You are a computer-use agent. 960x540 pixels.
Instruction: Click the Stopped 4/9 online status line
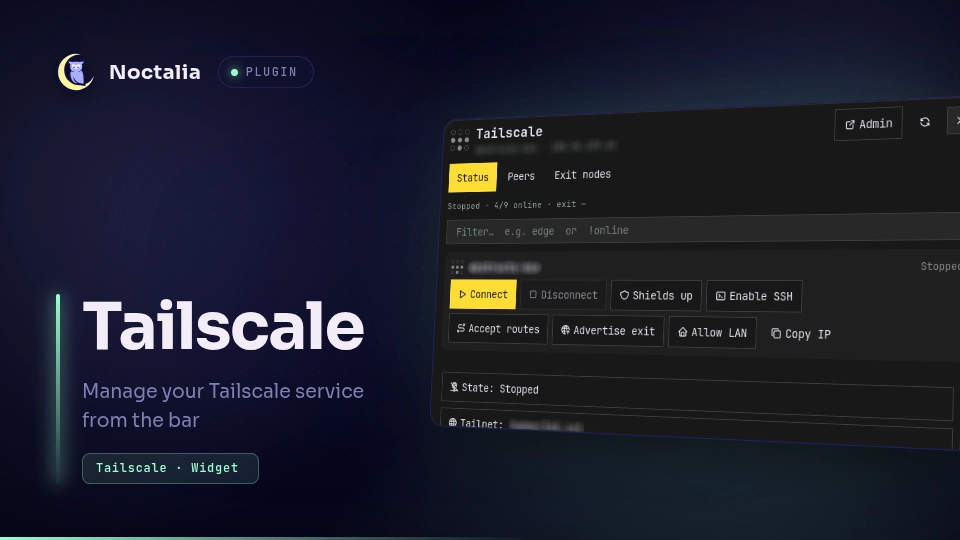coord(517,205)
